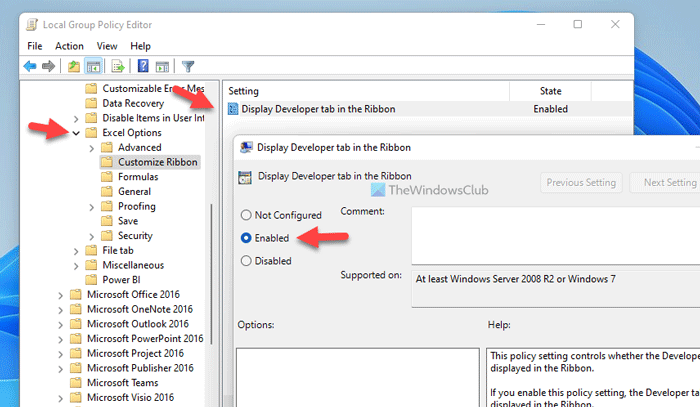Click the Previous Setting button
The image size is (700, 407).
(581, 183)
